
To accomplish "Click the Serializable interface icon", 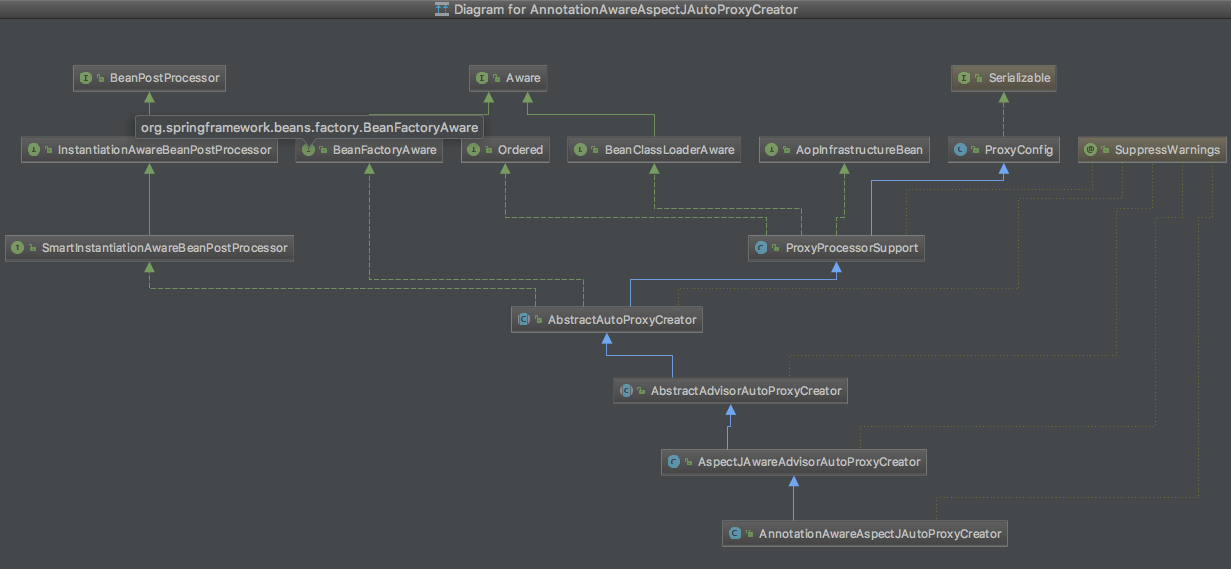I will click(x=965, y=77).
